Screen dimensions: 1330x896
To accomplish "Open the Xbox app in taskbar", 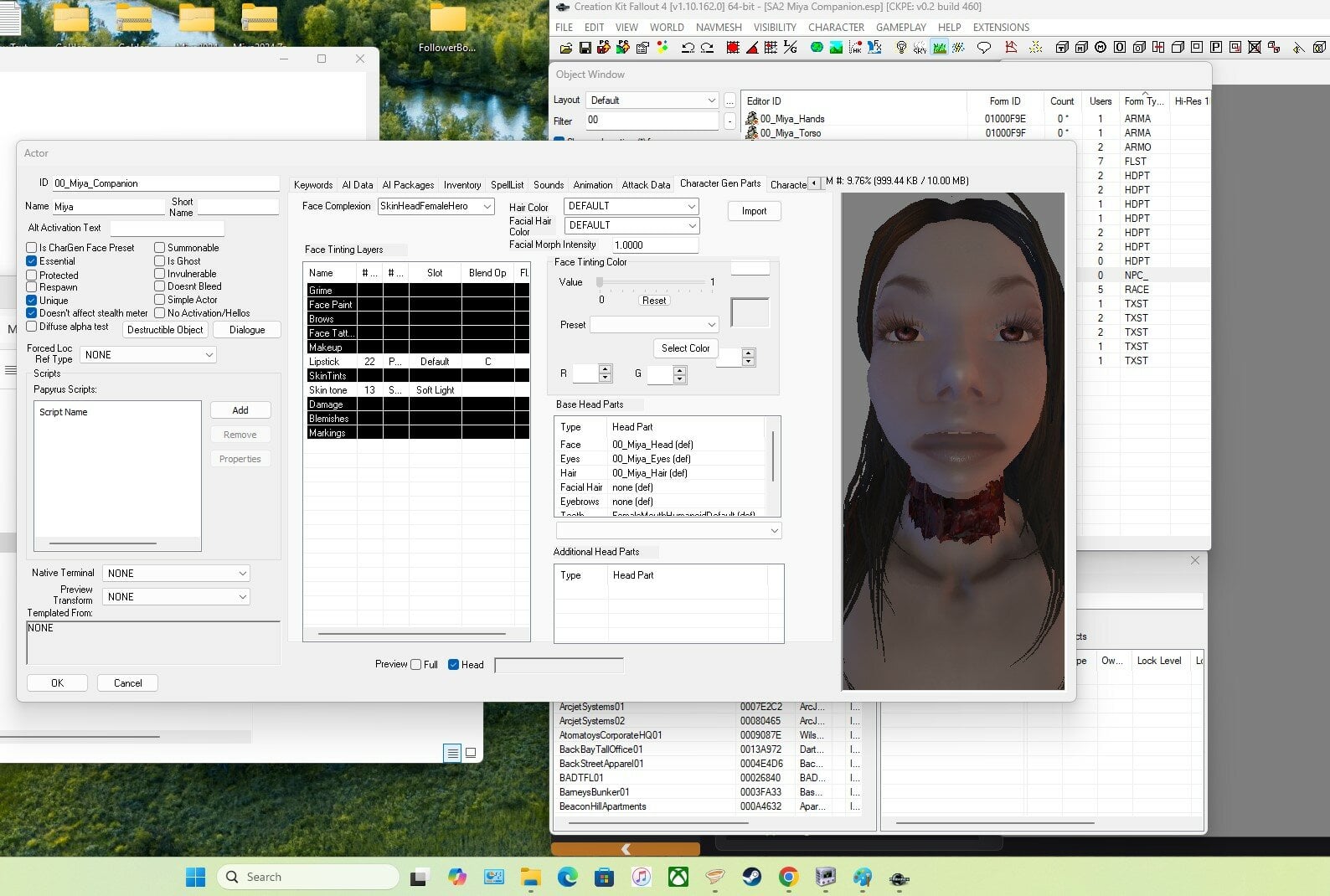I will (678, 877).
